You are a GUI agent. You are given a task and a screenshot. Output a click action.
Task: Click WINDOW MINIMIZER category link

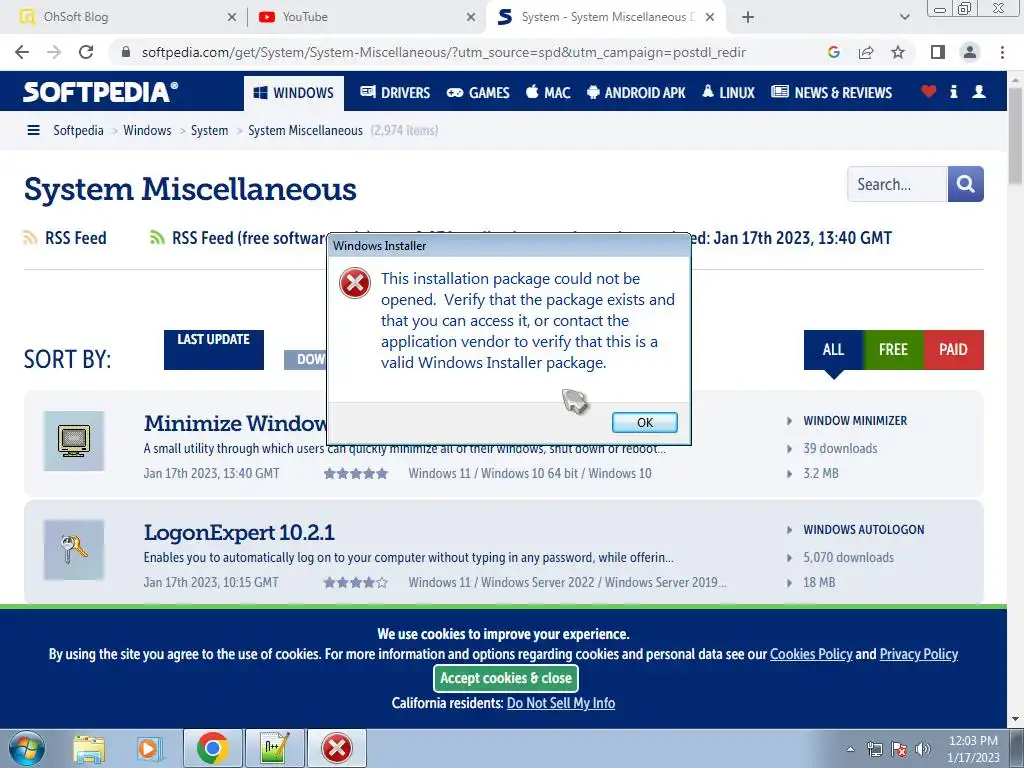(855, 421)
